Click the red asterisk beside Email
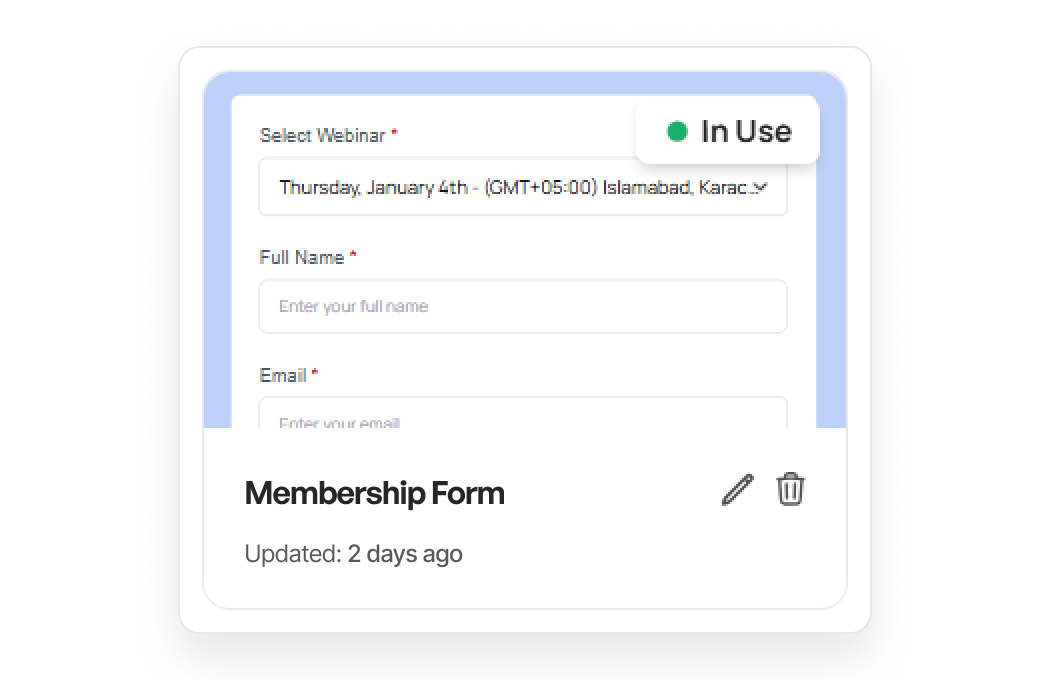The image size is (1048, 680). point(315,372)
